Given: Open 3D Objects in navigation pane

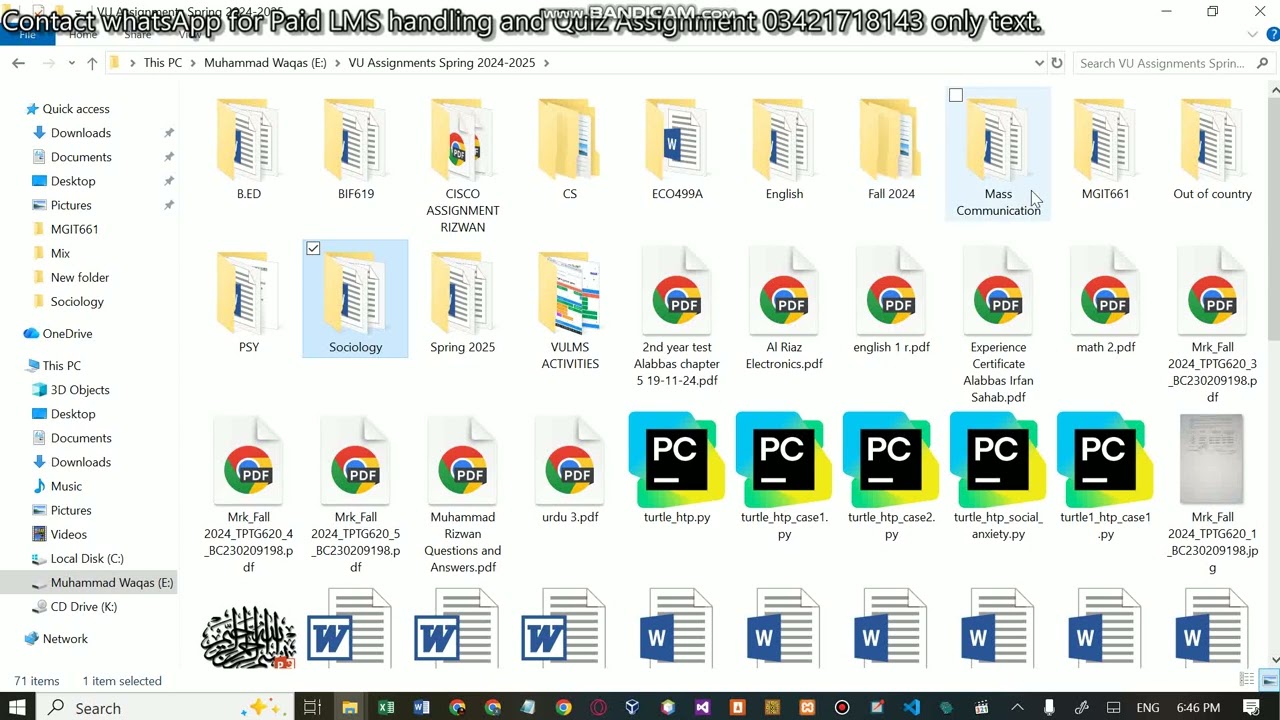Looking at the screenshot, I should click(80, 390).
